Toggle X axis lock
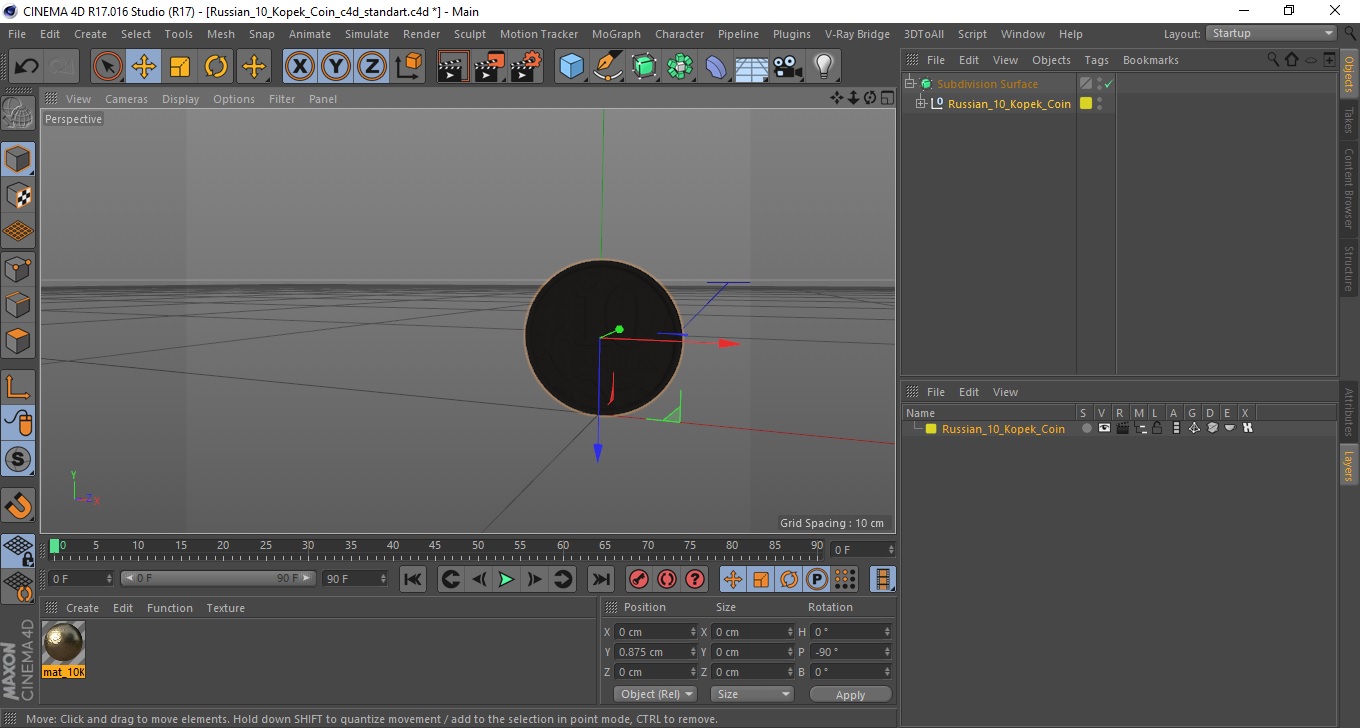The width and height of the screenshot is (1360, 728). point(299,67)
